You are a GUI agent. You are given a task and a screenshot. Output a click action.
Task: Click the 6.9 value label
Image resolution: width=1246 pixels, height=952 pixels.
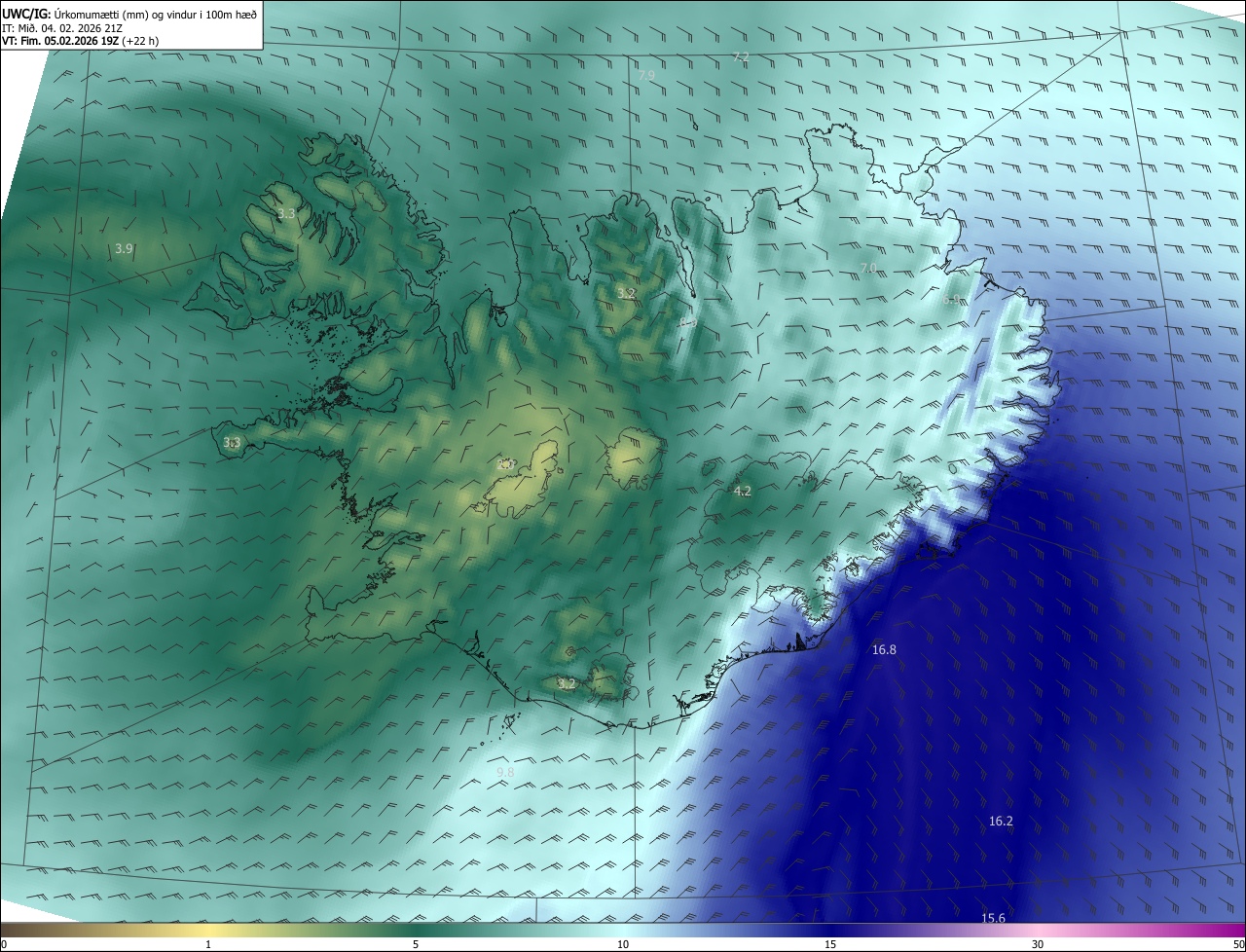tap(951, 301)
